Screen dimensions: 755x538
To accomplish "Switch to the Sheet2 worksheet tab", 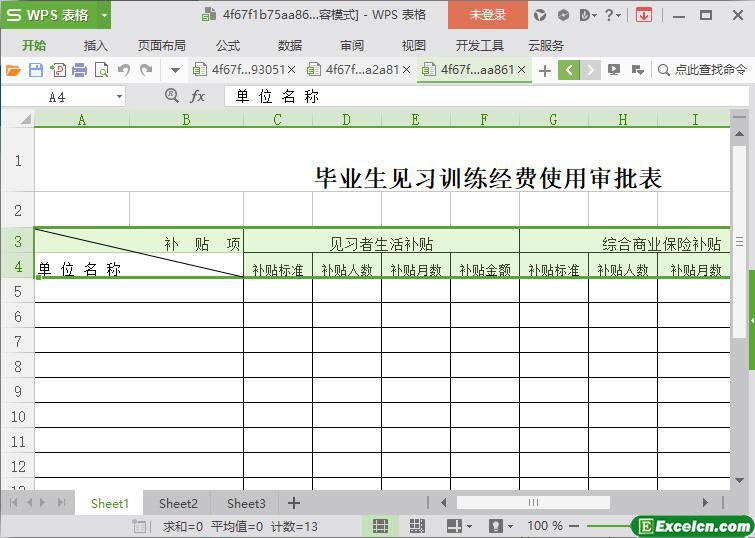I will pos(178,503).
